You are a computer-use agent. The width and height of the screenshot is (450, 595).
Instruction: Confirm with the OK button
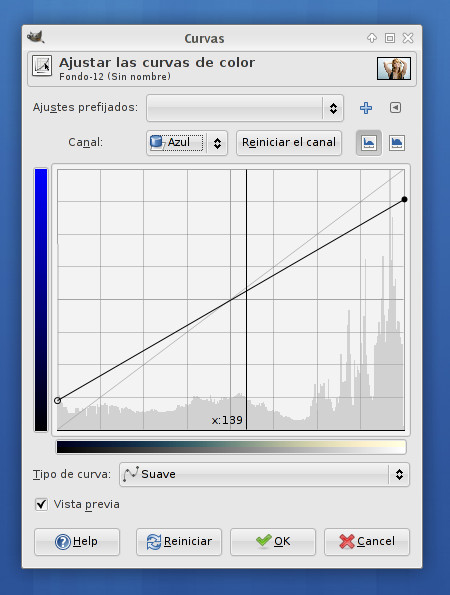pos(273,542)
